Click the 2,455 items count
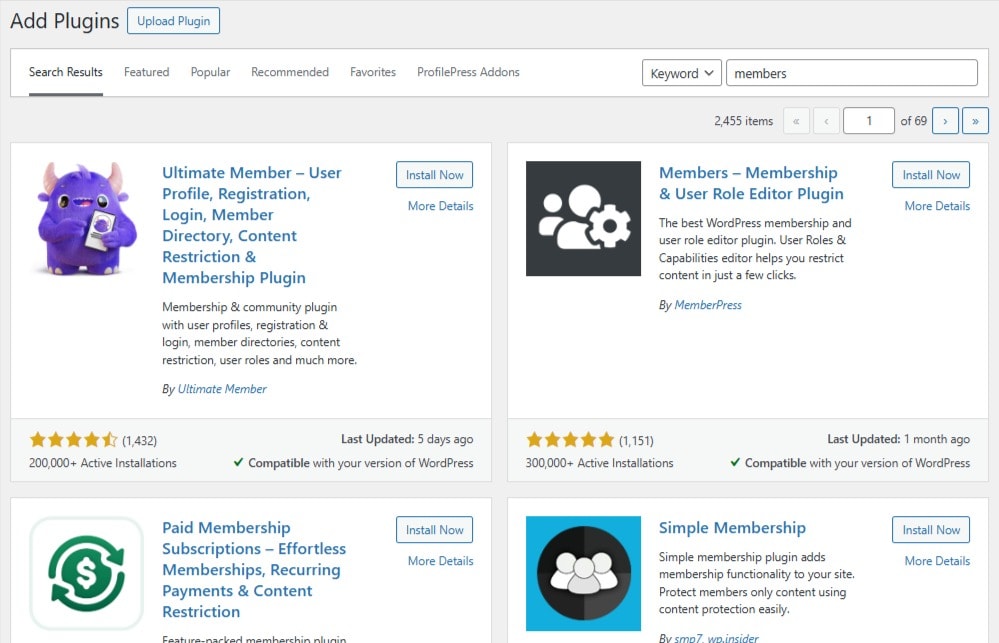 coord(744,121)
